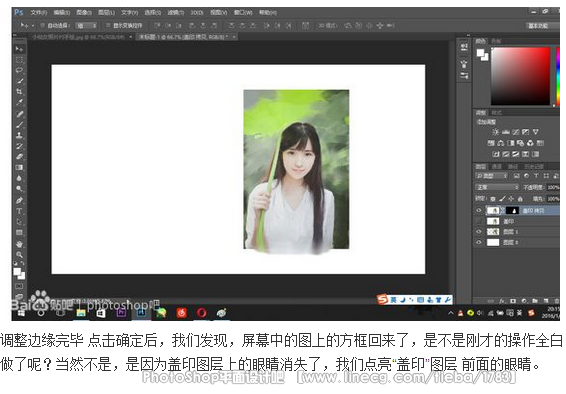Select the Blur tool
The height and width of the screenshot is (394, 566).
[x=19, y=178]
